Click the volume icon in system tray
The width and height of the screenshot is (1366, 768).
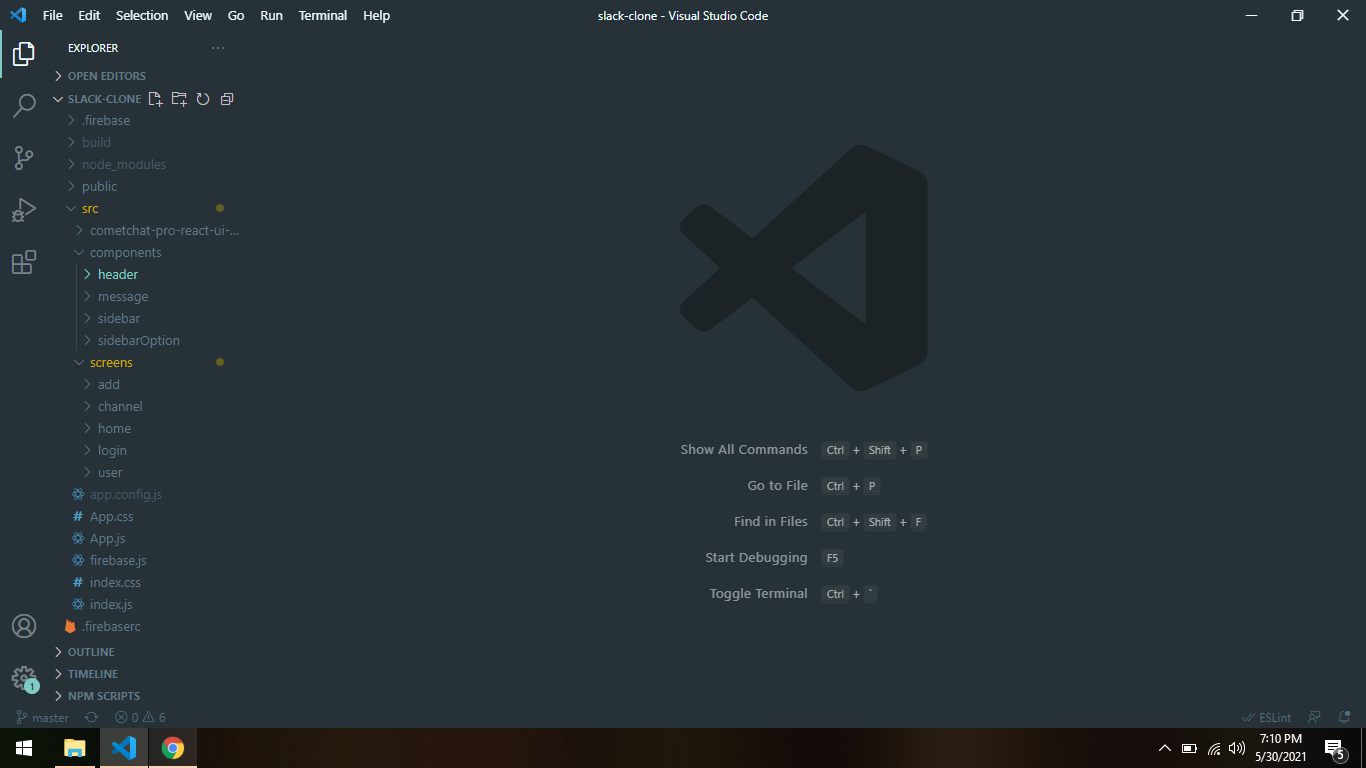point(1237,748)
